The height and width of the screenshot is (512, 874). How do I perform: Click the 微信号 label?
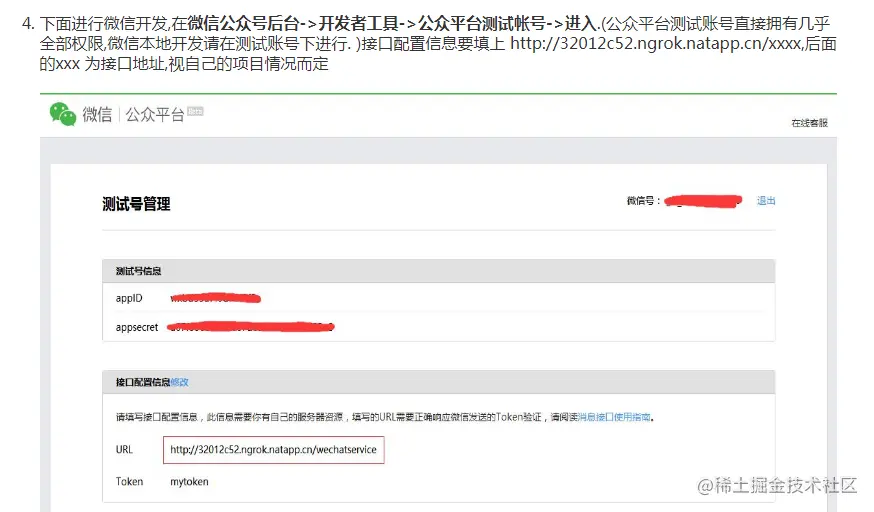click(643, 201)
